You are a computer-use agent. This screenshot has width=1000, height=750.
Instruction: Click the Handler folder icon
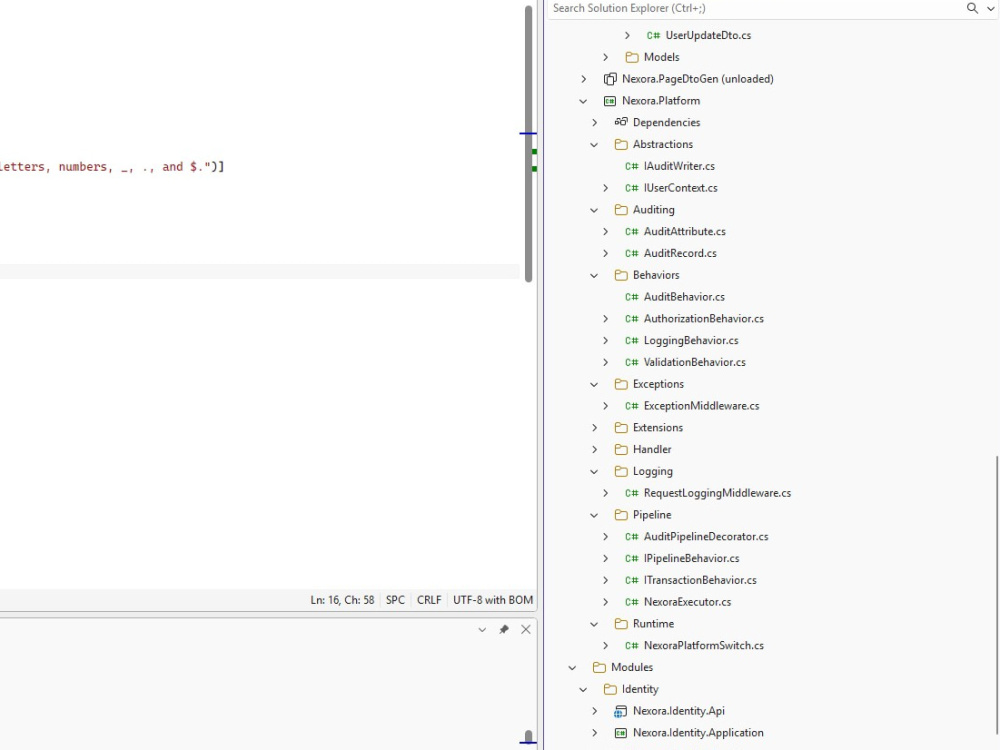click(621, 450)
